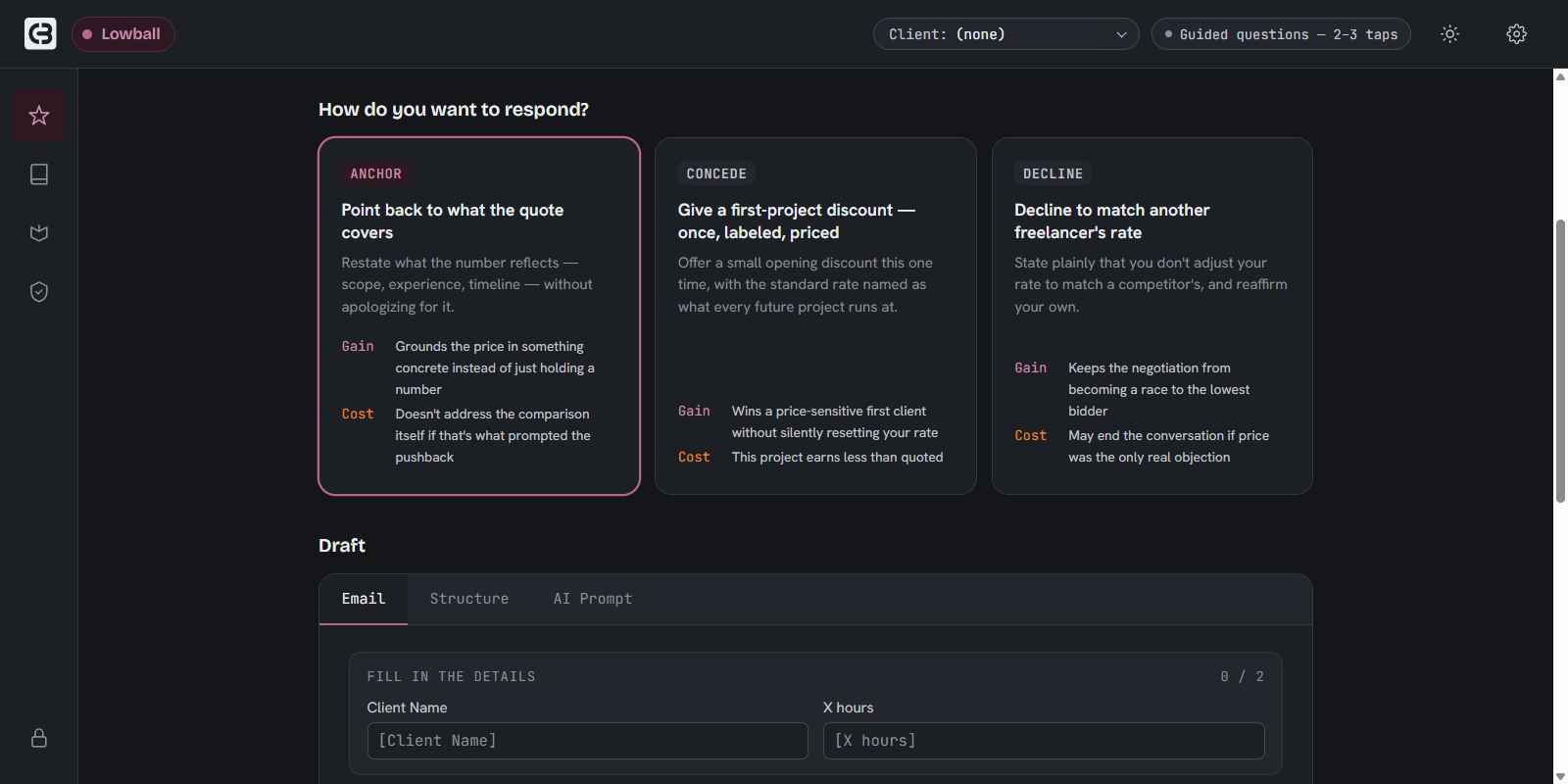1568x784 pixels.
Task: Click 'FILL IN THE DETAILS' label
Action: click(x=452, y=677)
